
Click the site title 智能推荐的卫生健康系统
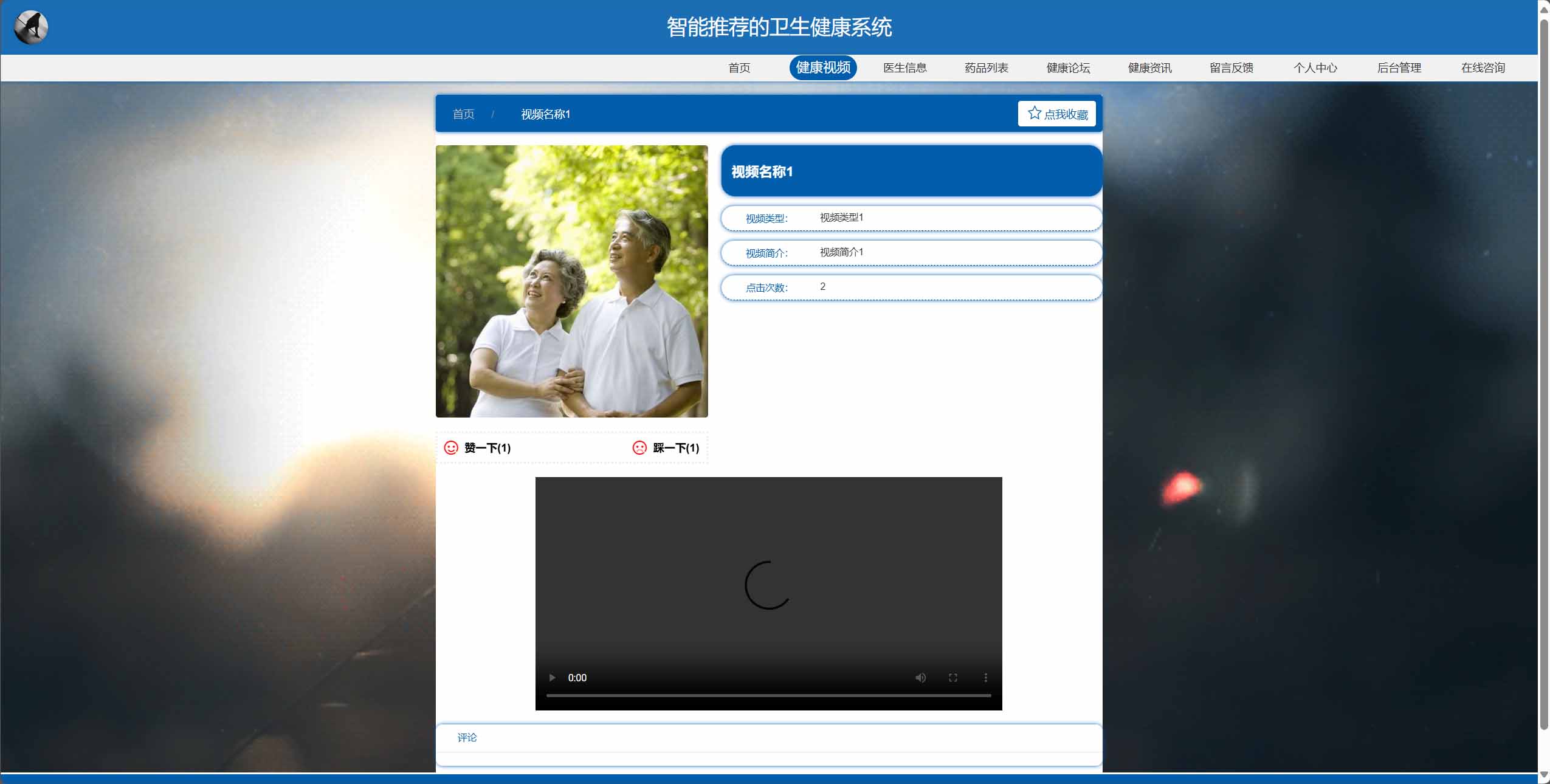(779, 27)
